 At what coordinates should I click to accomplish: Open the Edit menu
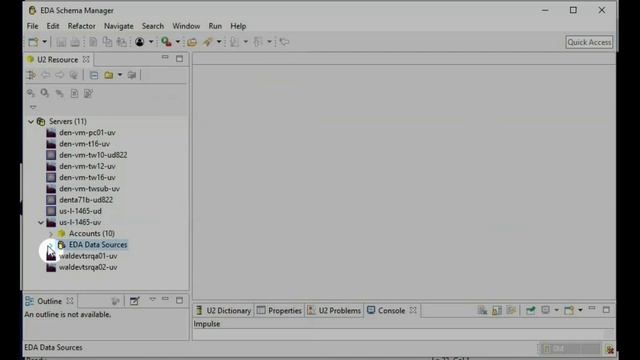click(53, 26)
